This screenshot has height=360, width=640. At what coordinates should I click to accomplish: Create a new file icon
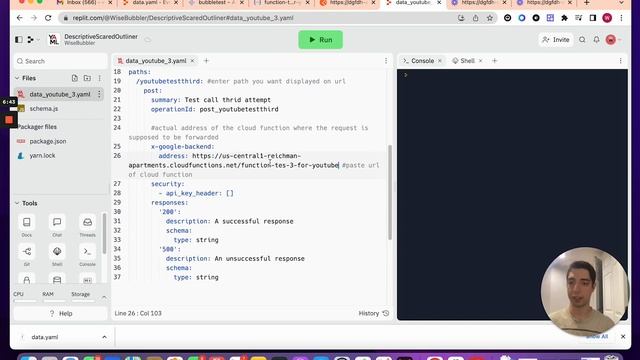pos(74,78)
